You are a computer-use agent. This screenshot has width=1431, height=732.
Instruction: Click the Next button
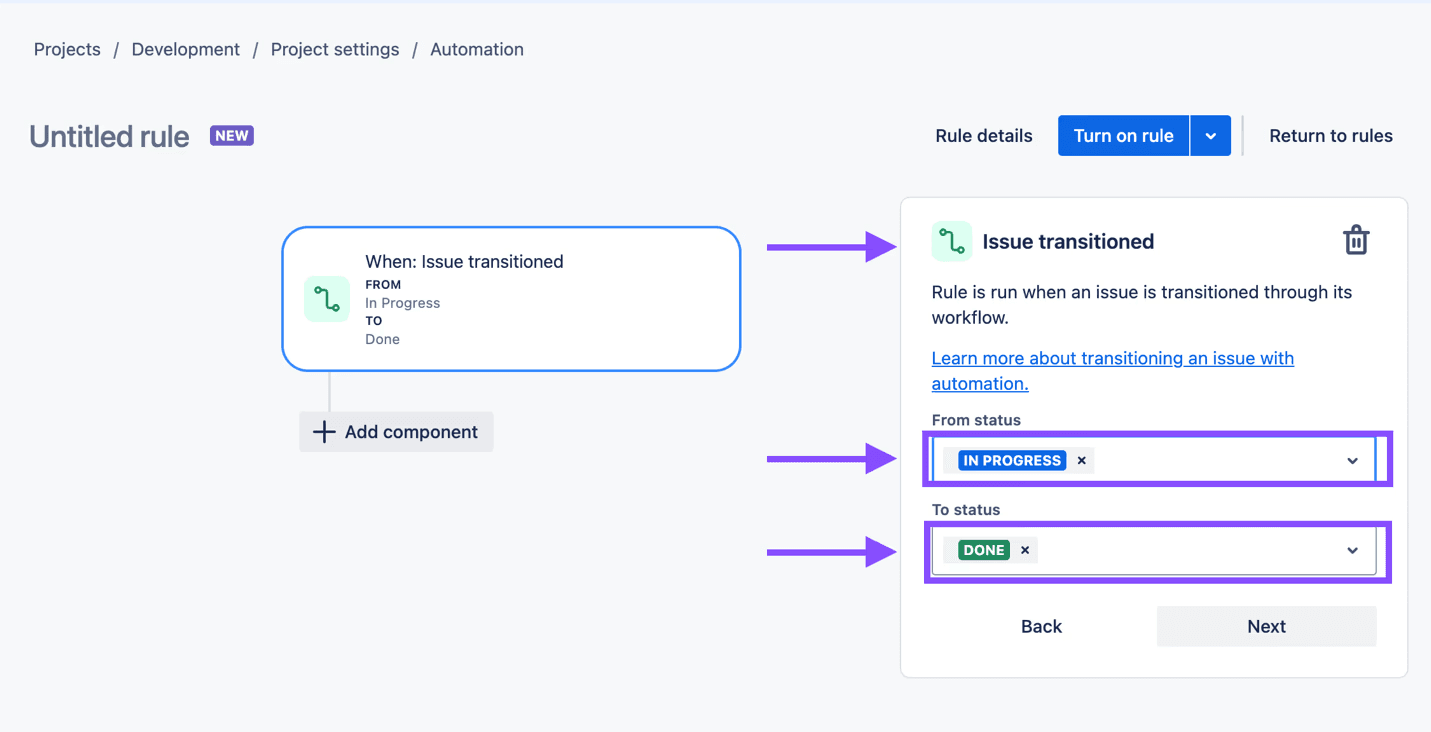click(x=1266, y=625)
